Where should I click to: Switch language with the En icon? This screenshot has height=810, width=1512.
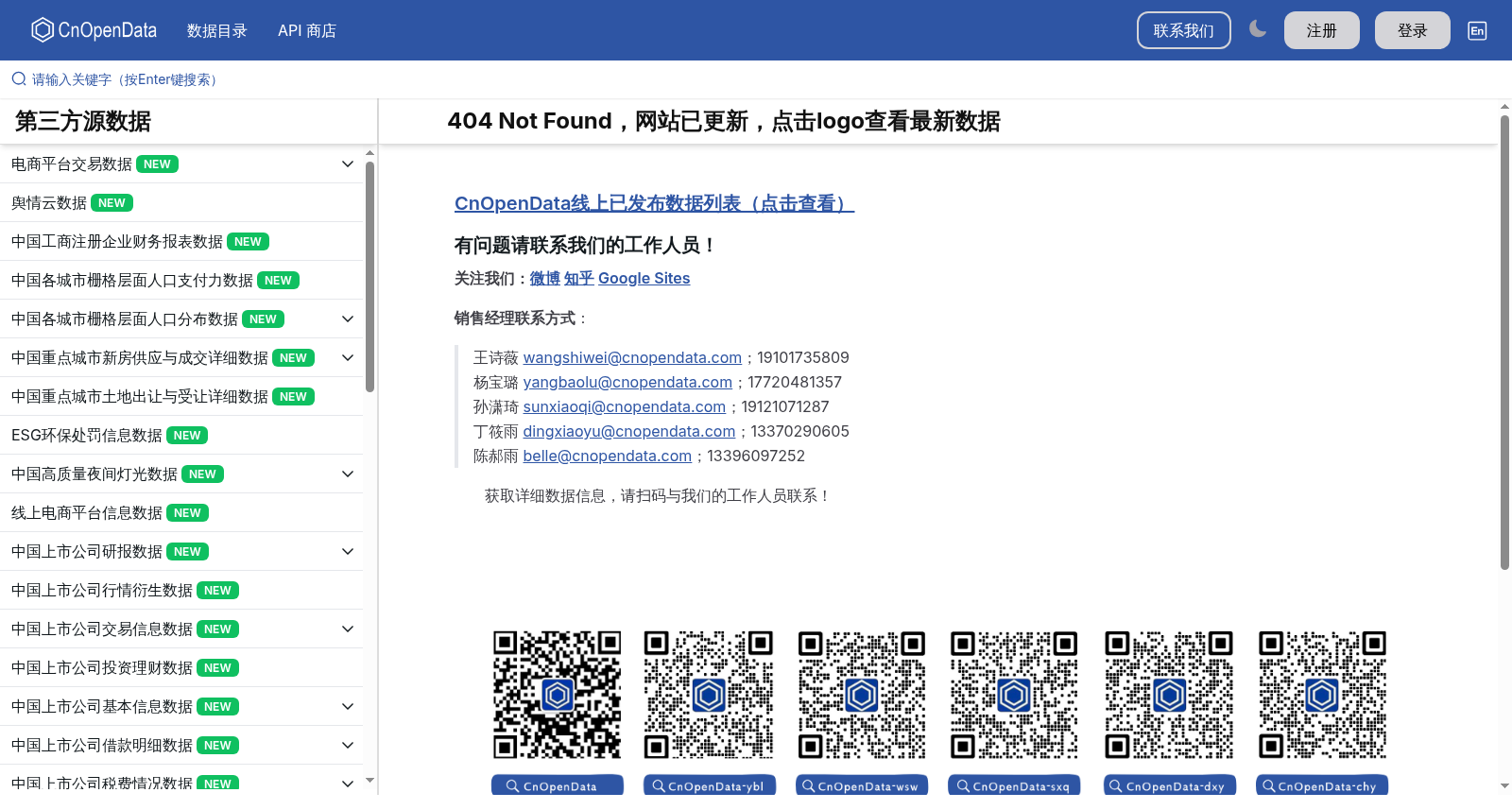coord(1477,30)
